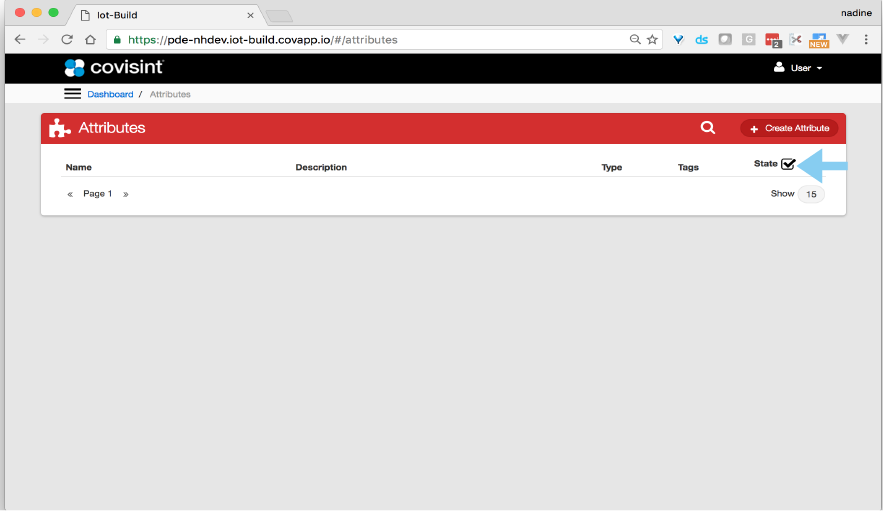883x511 pixels.
Task: Open a new browser tab
Action: (279, 16)
